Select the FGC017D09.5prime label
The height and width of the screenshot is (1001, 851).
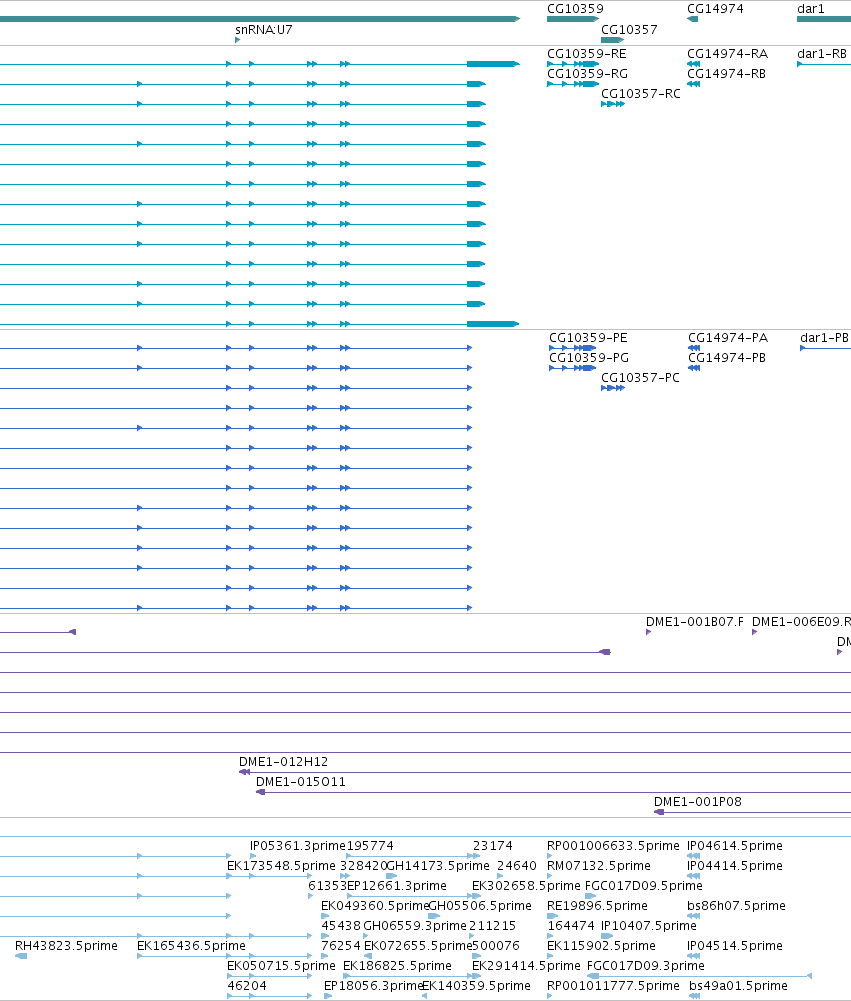coord(644,886)
